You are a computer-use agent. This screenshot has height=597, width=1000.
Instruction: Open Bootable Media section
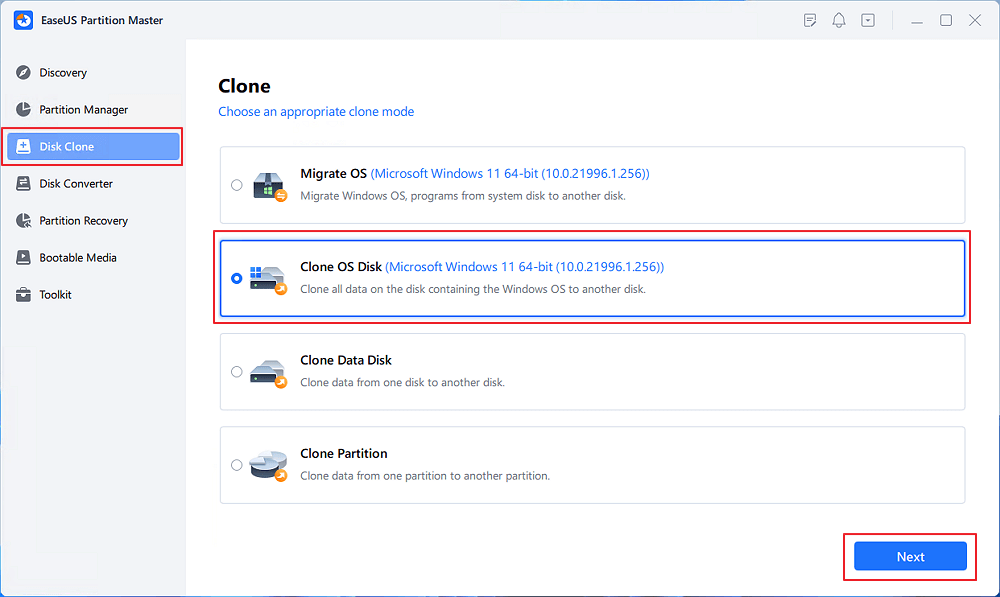coord(93,258)
